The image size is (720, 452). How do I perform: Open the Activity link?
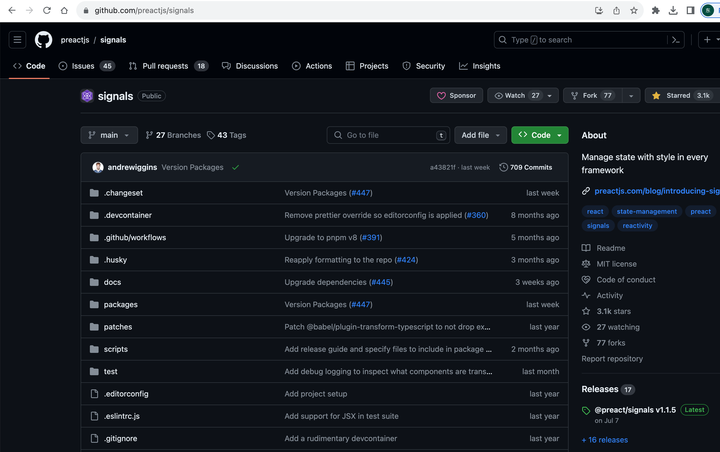[602, 295]
